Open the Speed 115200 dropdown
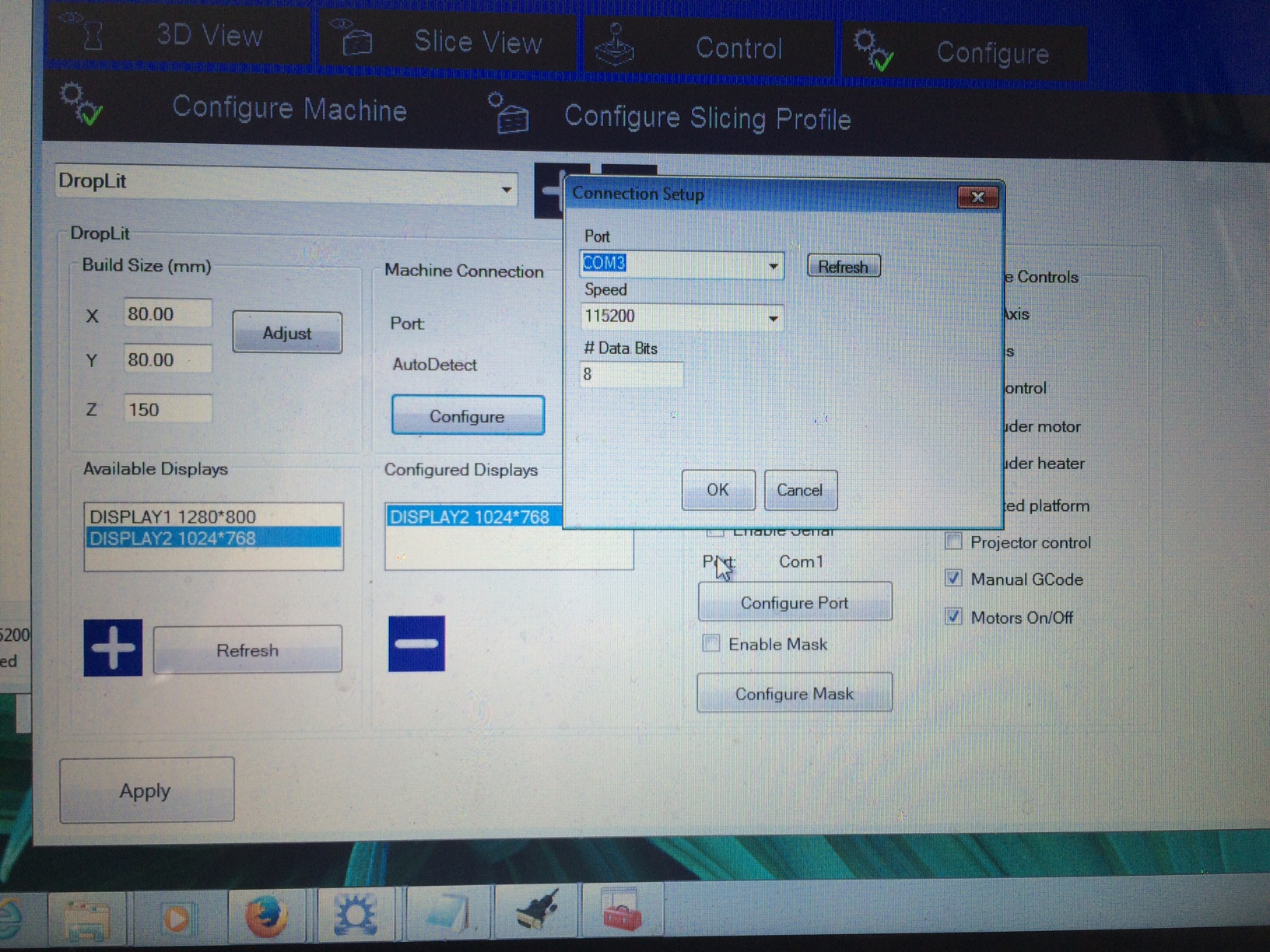 773,318
